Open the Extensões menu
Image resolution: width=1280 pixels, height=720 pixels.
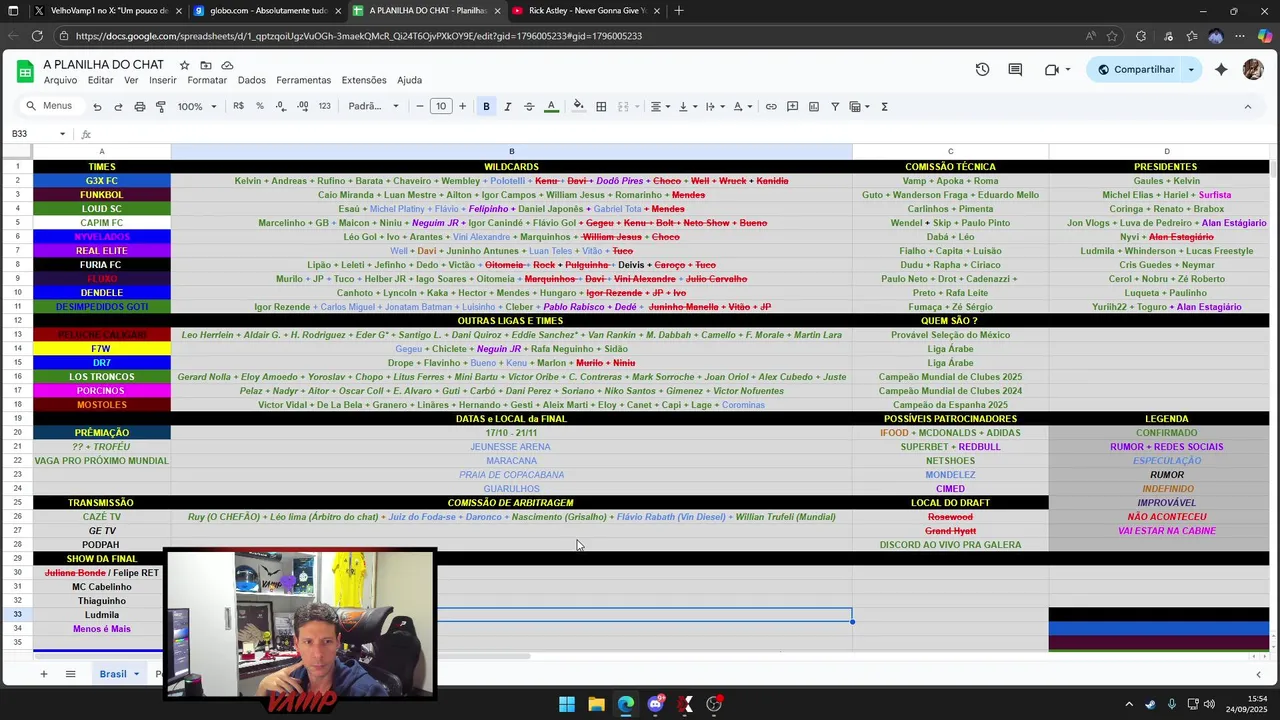click(x=364, y=80)
